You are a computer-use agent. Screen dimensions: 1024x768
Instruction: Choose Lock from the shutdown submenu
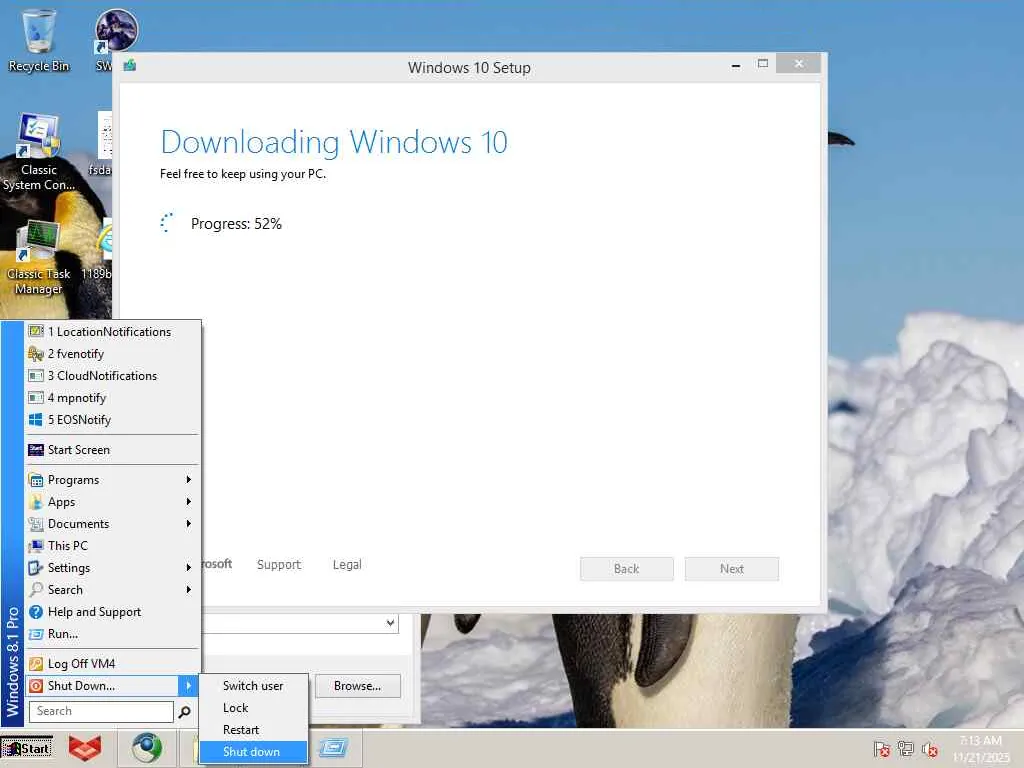[x=253, y=708]
